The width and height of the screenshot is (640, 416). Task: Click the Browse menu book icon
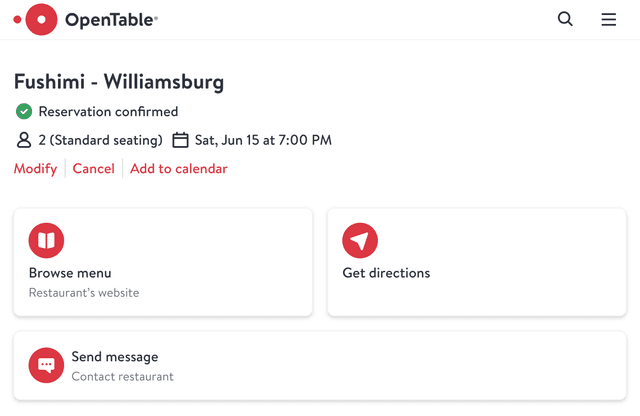click(46, 240)
